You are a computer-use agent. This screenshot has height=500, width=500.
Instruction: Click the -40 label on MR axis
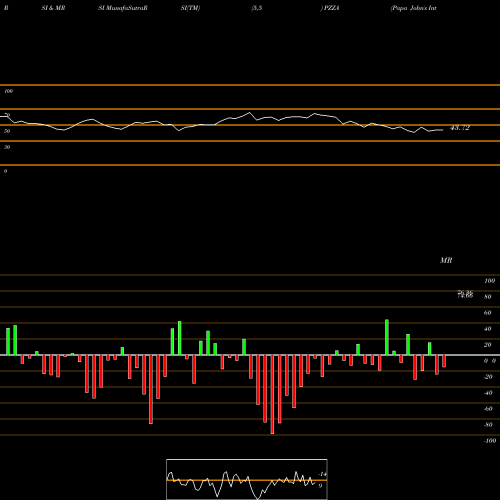pos(488,393)
